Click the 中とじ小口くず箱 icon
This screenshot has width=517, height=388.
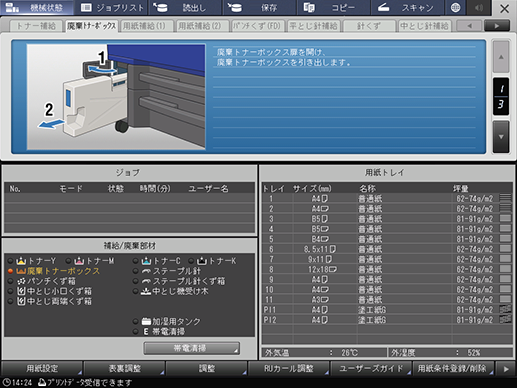coord(21,291)
